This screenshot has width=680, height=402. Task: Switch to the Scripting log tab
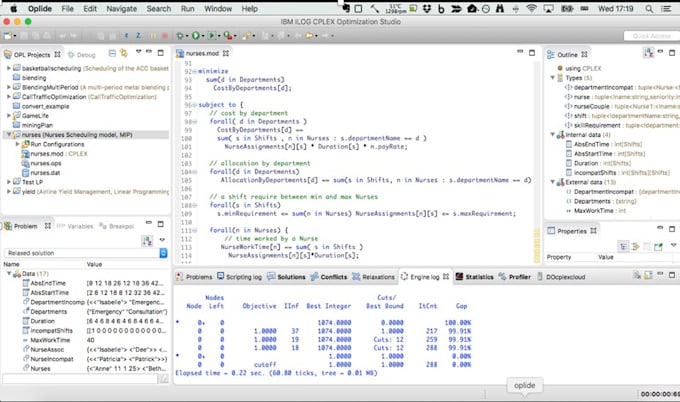[x=239, y=277]
